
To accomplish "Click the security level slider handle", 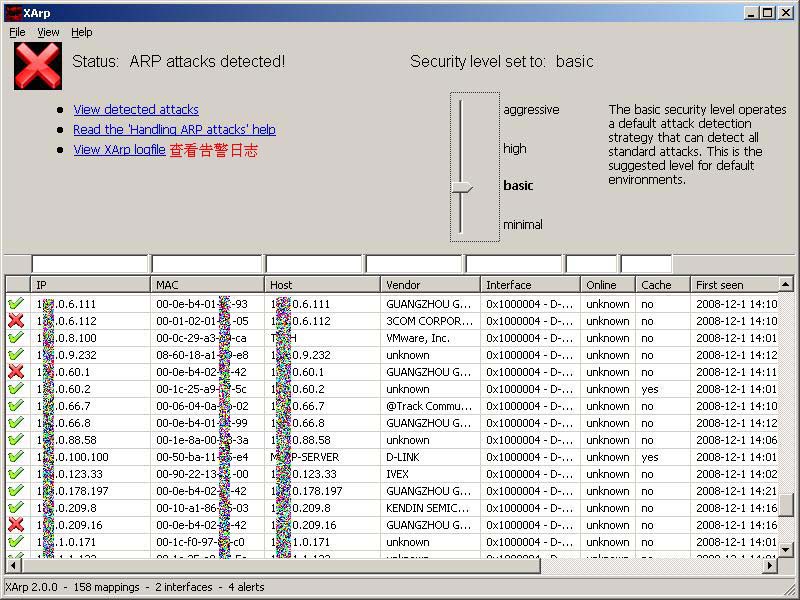I will pyautogui.click(x=461, y=187).
